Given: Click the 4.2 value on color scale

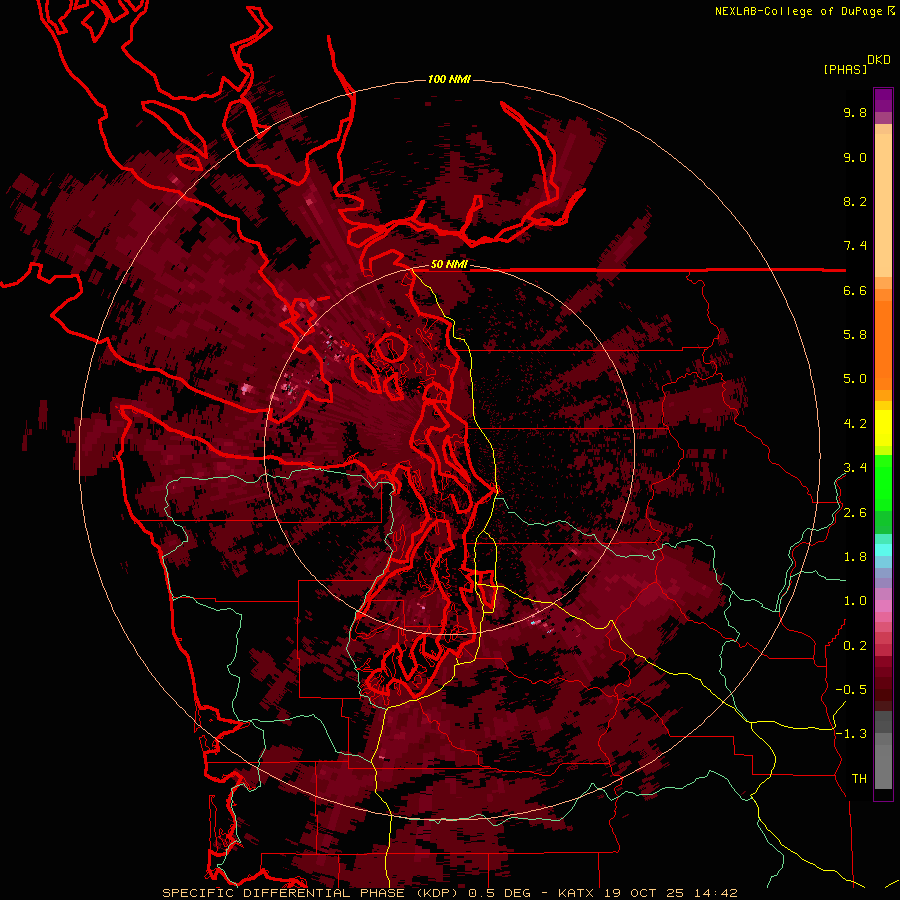Looking at the screenshot, I should click(x=855, y=424).
